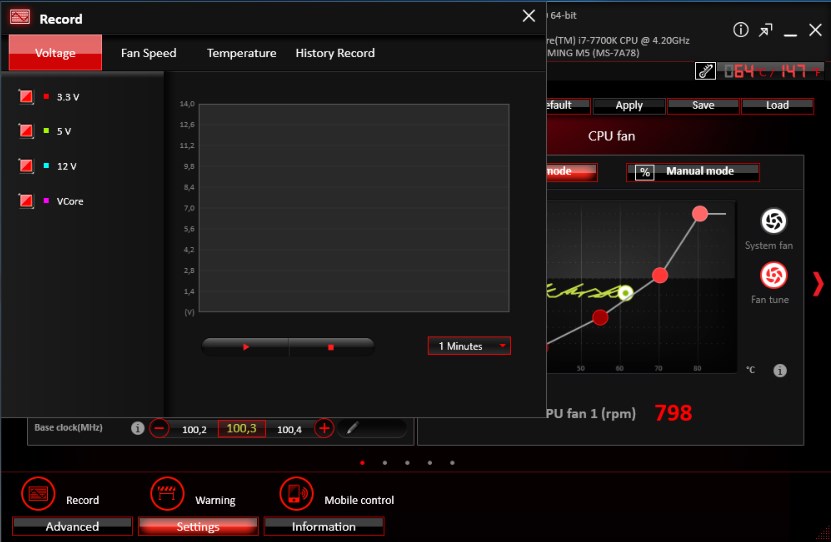Click the dark red lower fan curve point
The image size is (831, 542).
(x=600, y=317)
